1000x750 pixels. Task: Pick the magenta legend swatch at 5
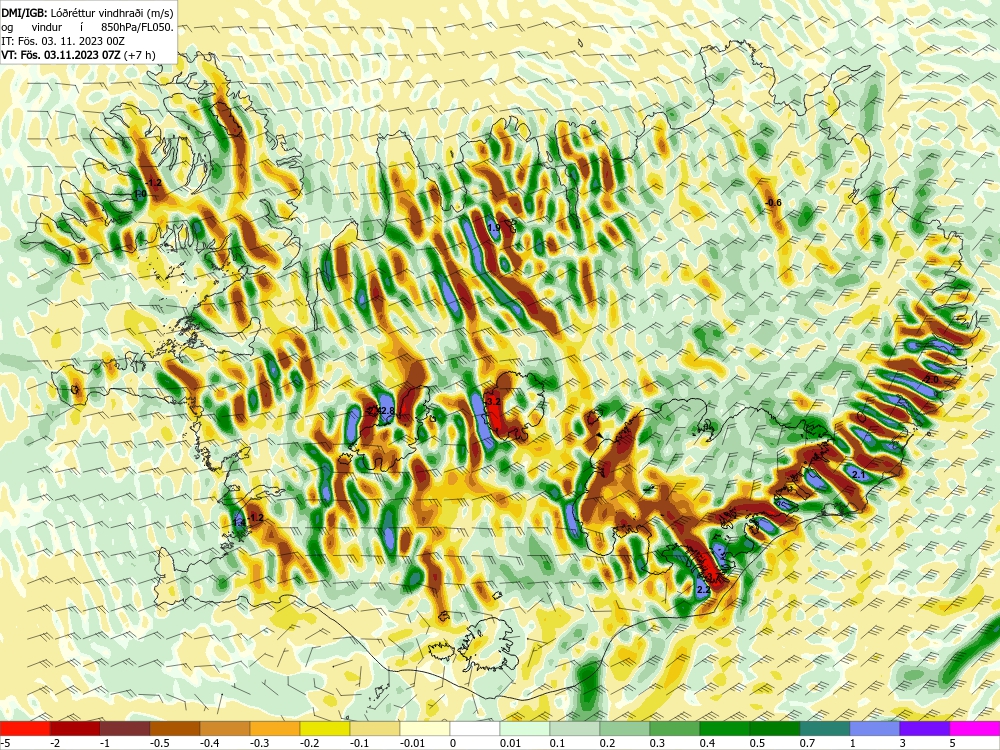[x=975, y=728]
